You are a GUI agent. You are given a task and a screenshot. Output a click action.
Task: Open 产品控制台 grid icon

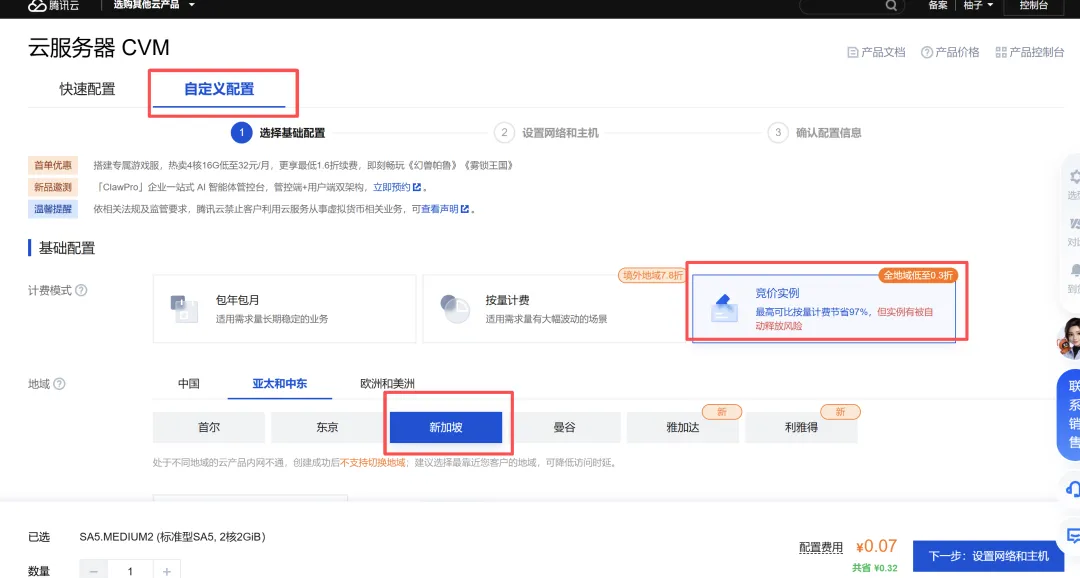1001,52
